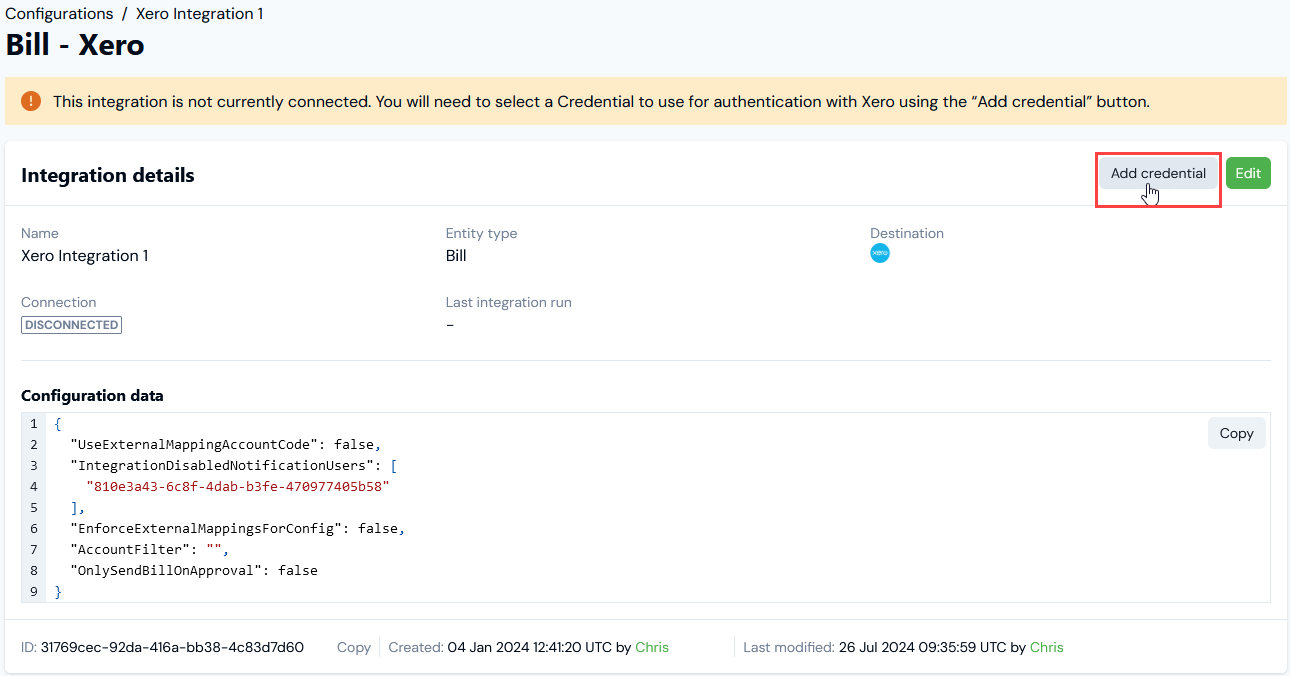Click the Connection field label
Viewport: 1290px width, 676px height.
point(59,302)
